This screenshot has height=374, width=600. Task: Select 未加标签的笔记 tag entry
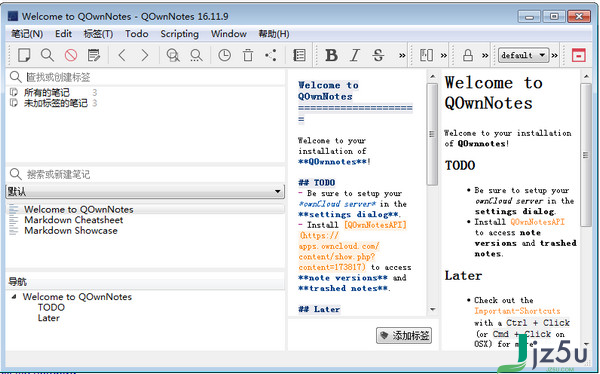(x=56, y=103)
